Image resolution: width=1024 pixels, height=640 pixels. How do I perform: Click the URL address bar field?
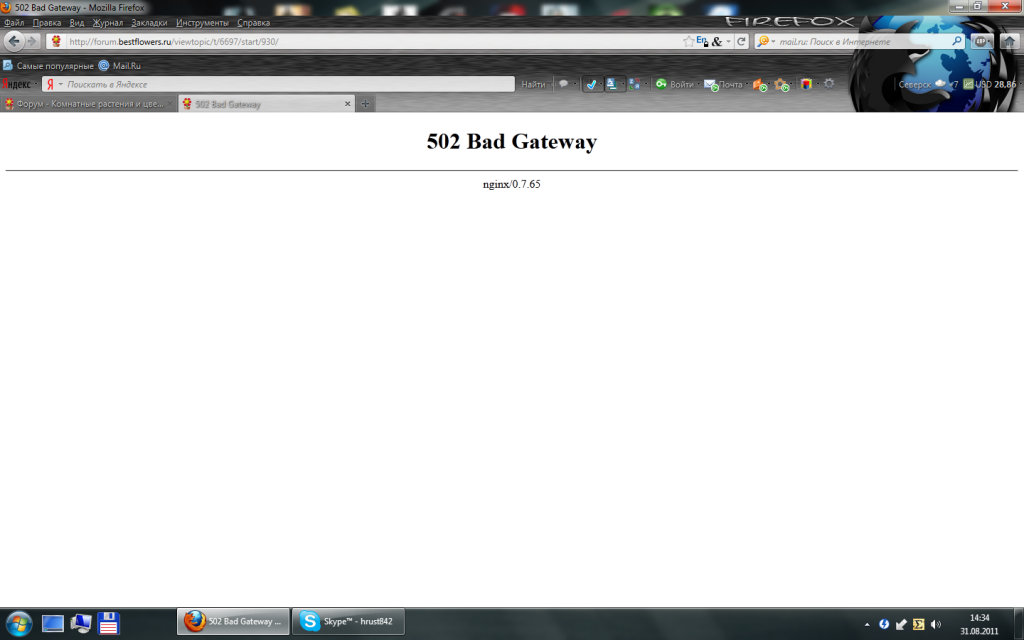[x=370, y=42]
